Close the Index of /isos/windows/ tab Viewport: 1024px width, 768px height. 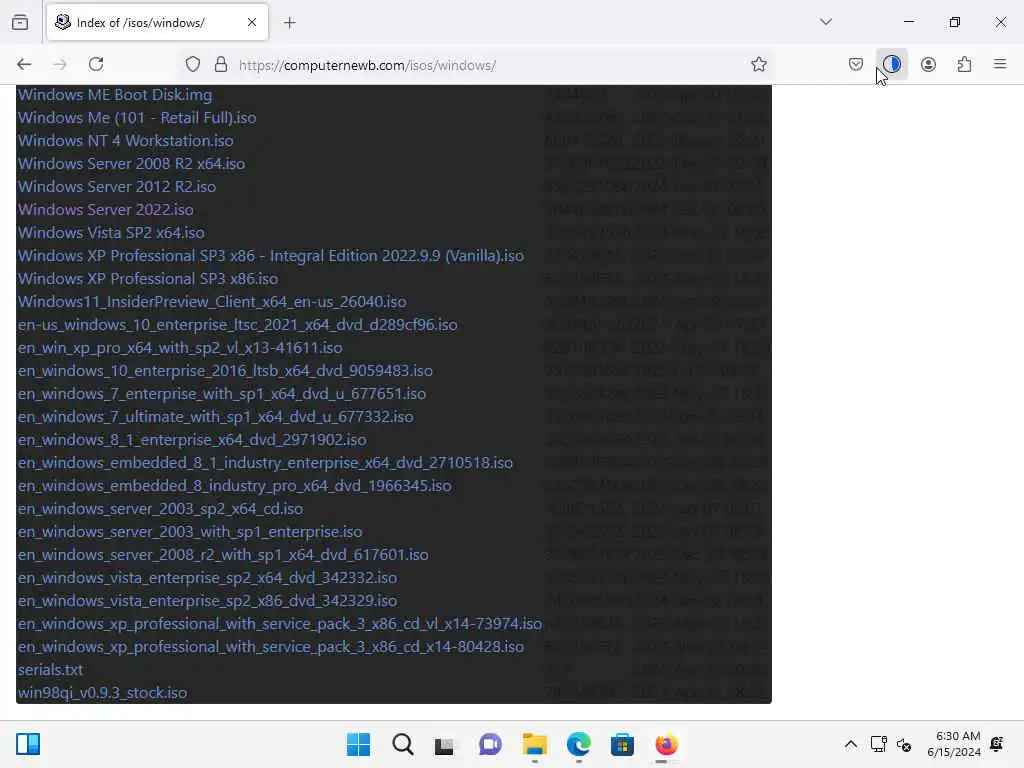[252, 23]
